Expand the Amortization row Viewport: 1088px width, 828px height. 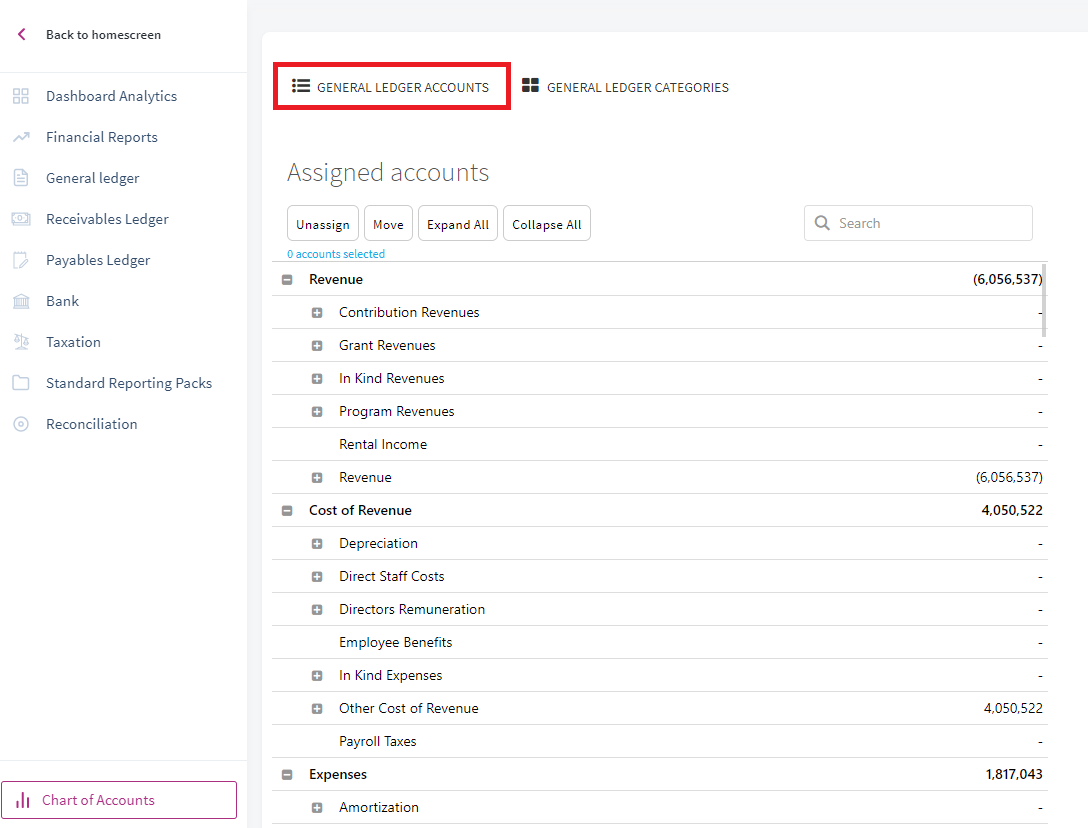317,807
